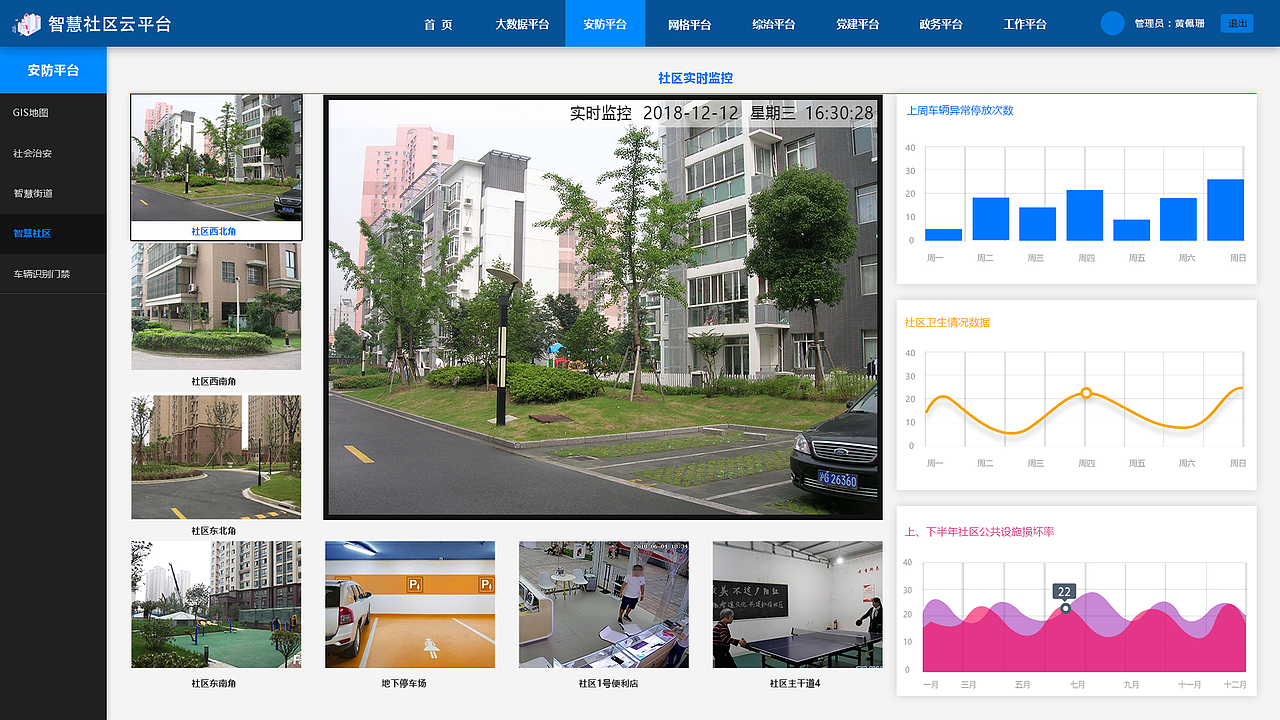1280x720 pixels.
Task: Click the 社区卫生情况数据 chart title
Action: click(x=947, y=322)
